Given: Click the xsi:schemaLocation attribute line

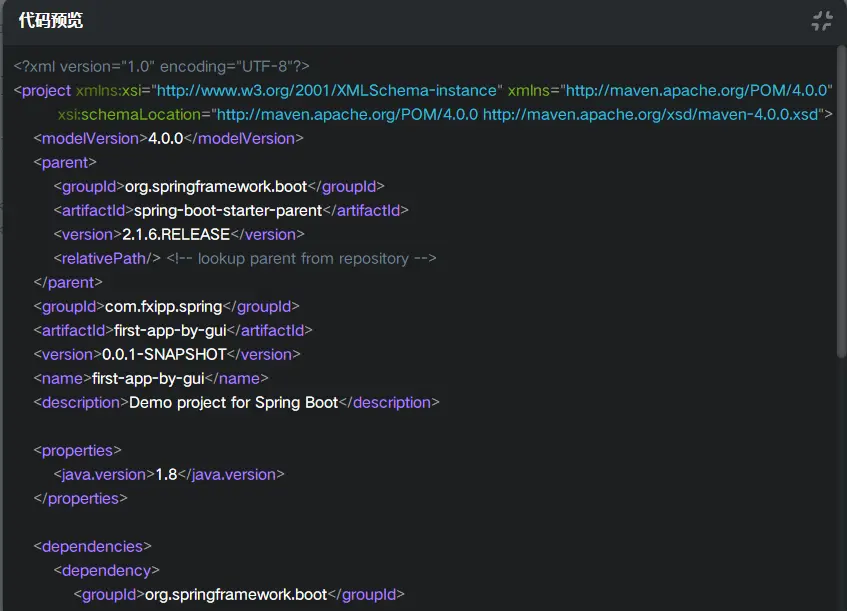Looking at the screenshot, I should pyautogui.click(x=445, y=115).
